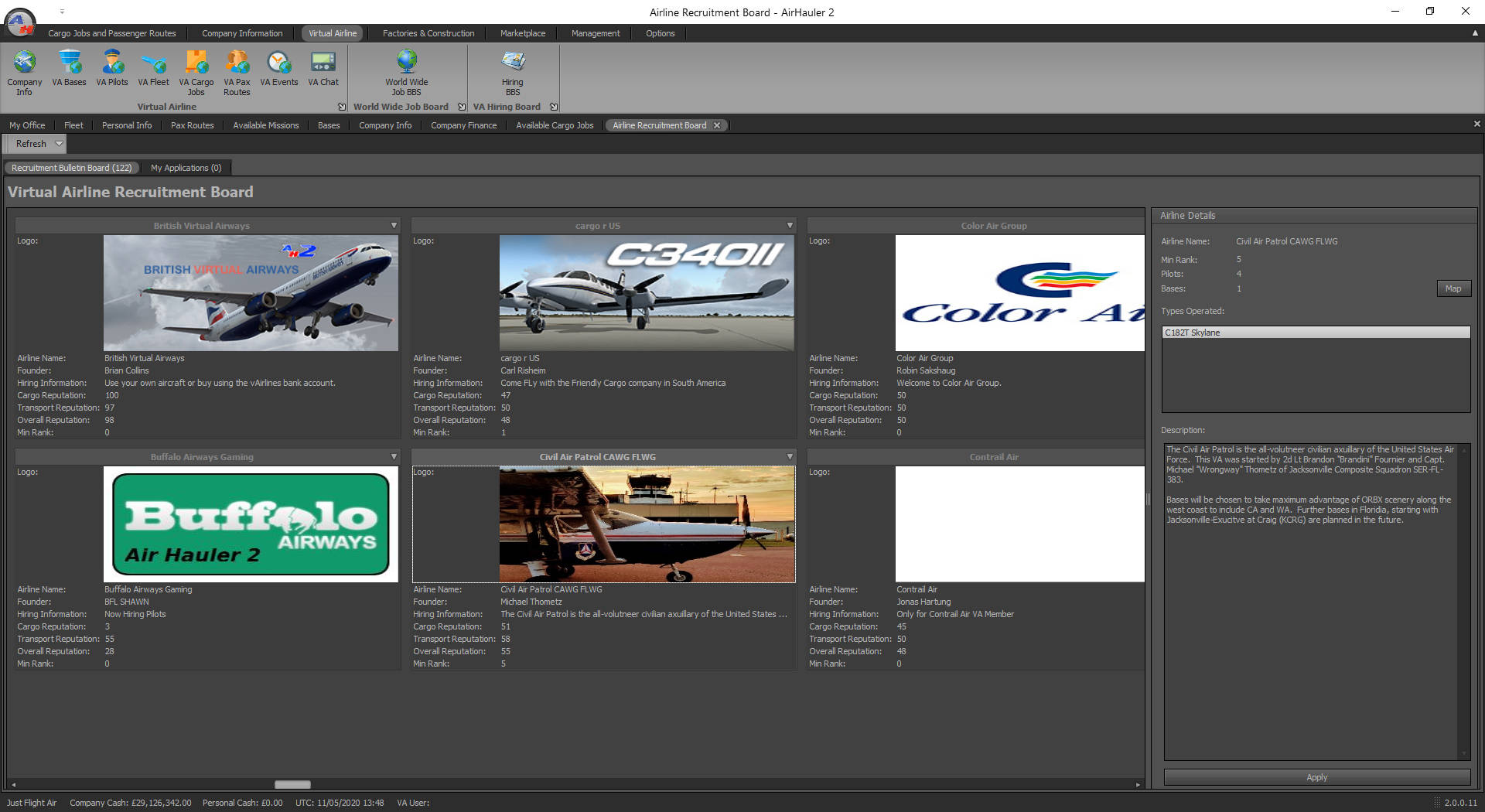The image size is (1485, 812).
Task: Click the description text box
Action: coord(1316,602)
